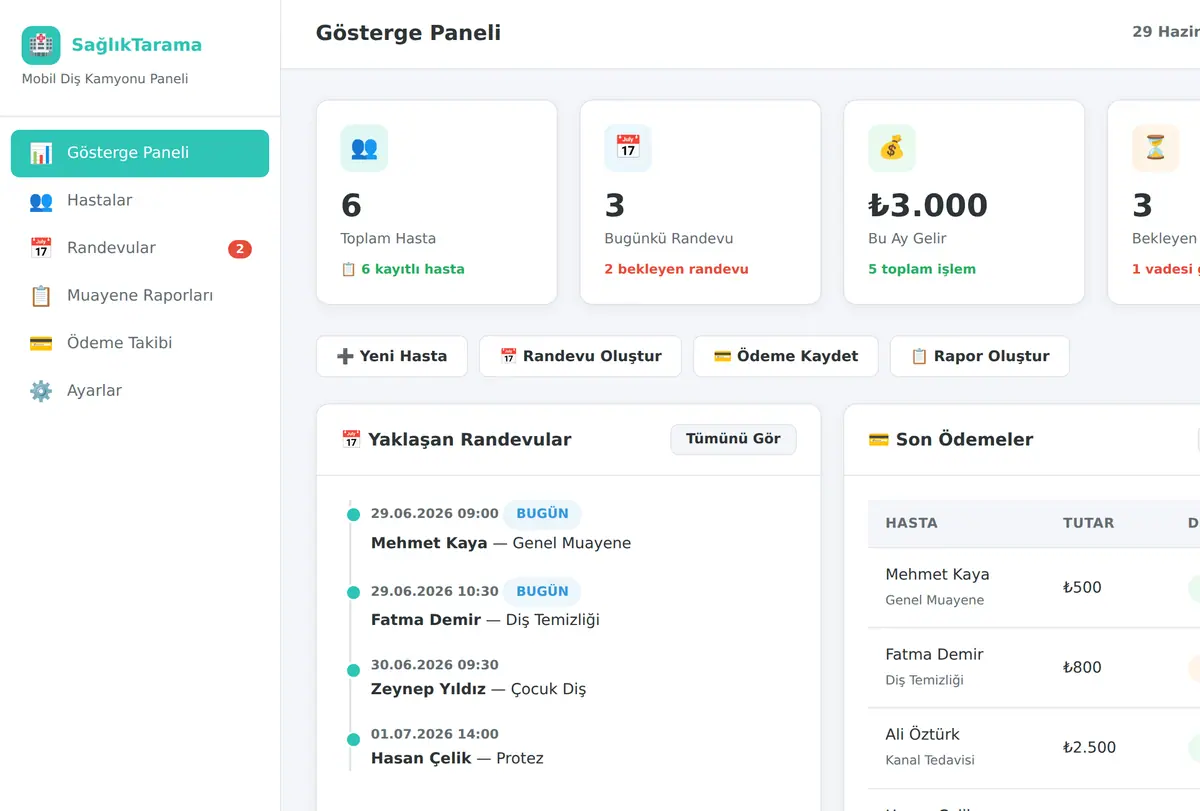Click 'Fatma Demir — Diş Temizliği' appointment entry

point(485,620)
